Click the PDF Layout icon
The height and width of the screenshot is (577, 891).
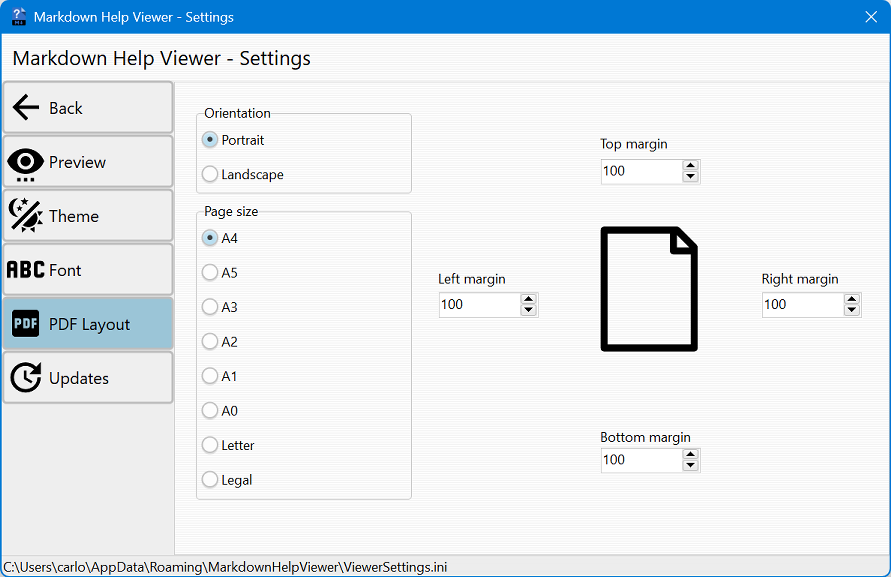tap(26, 323)
